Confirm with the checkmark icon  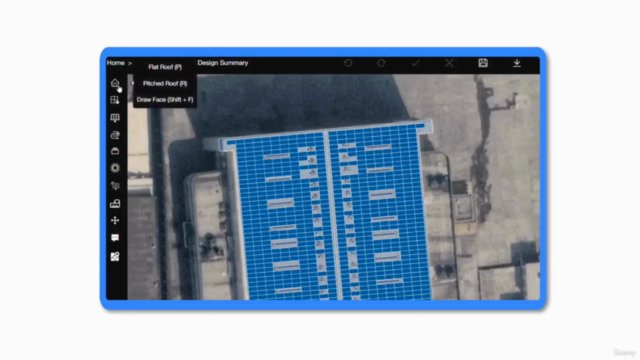tap(416, 63)
